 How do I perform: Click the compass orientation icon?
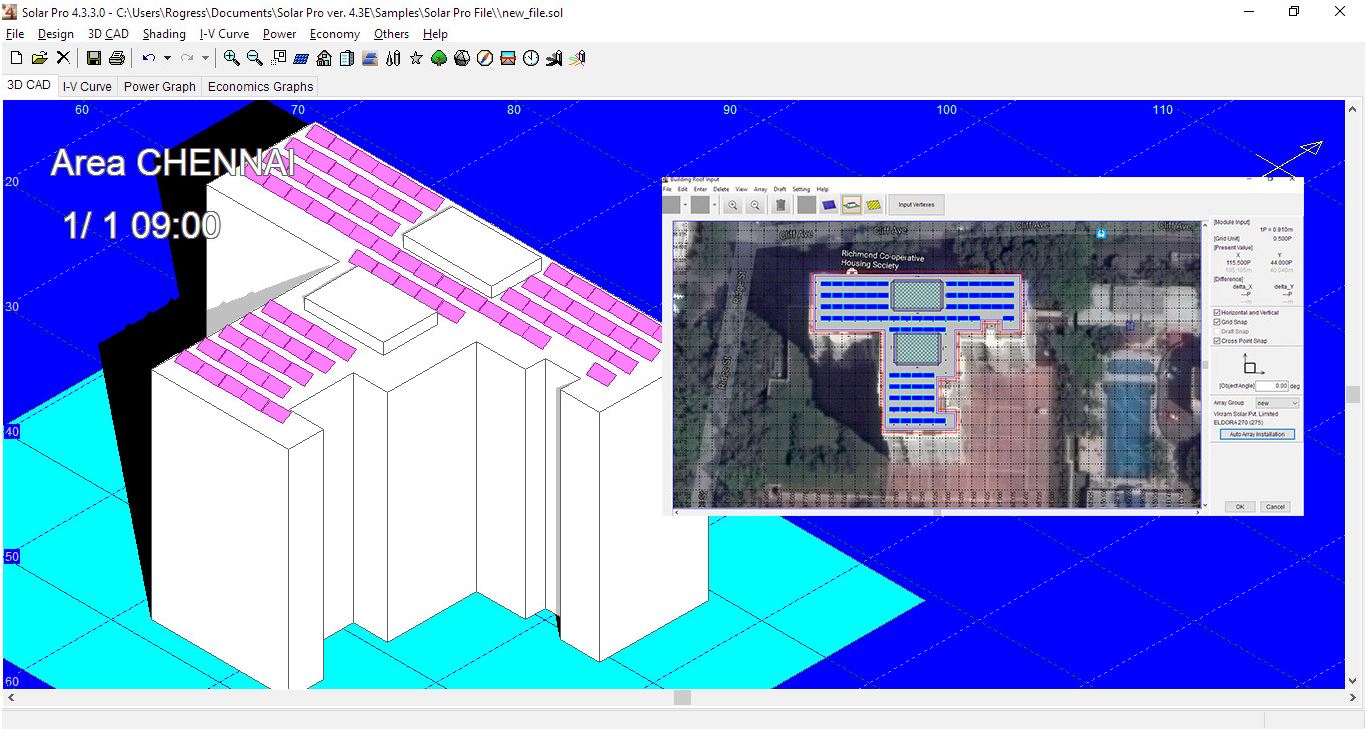point(485,58)
